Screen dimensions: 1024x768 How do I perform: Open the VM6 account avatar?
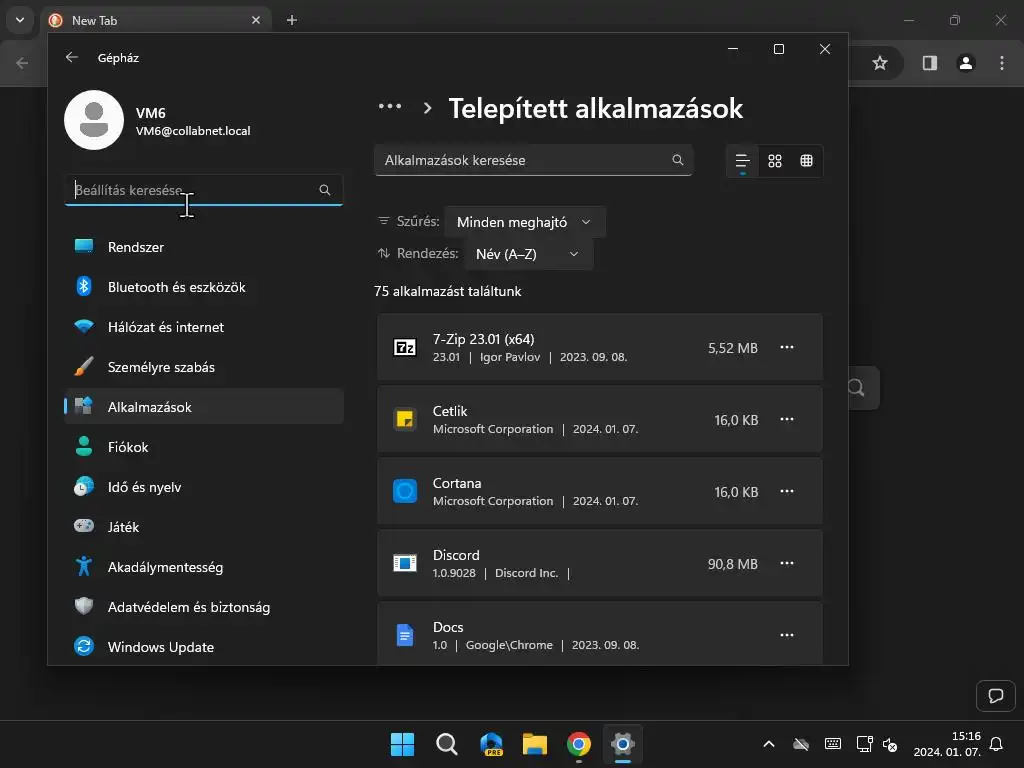(94, 120)
